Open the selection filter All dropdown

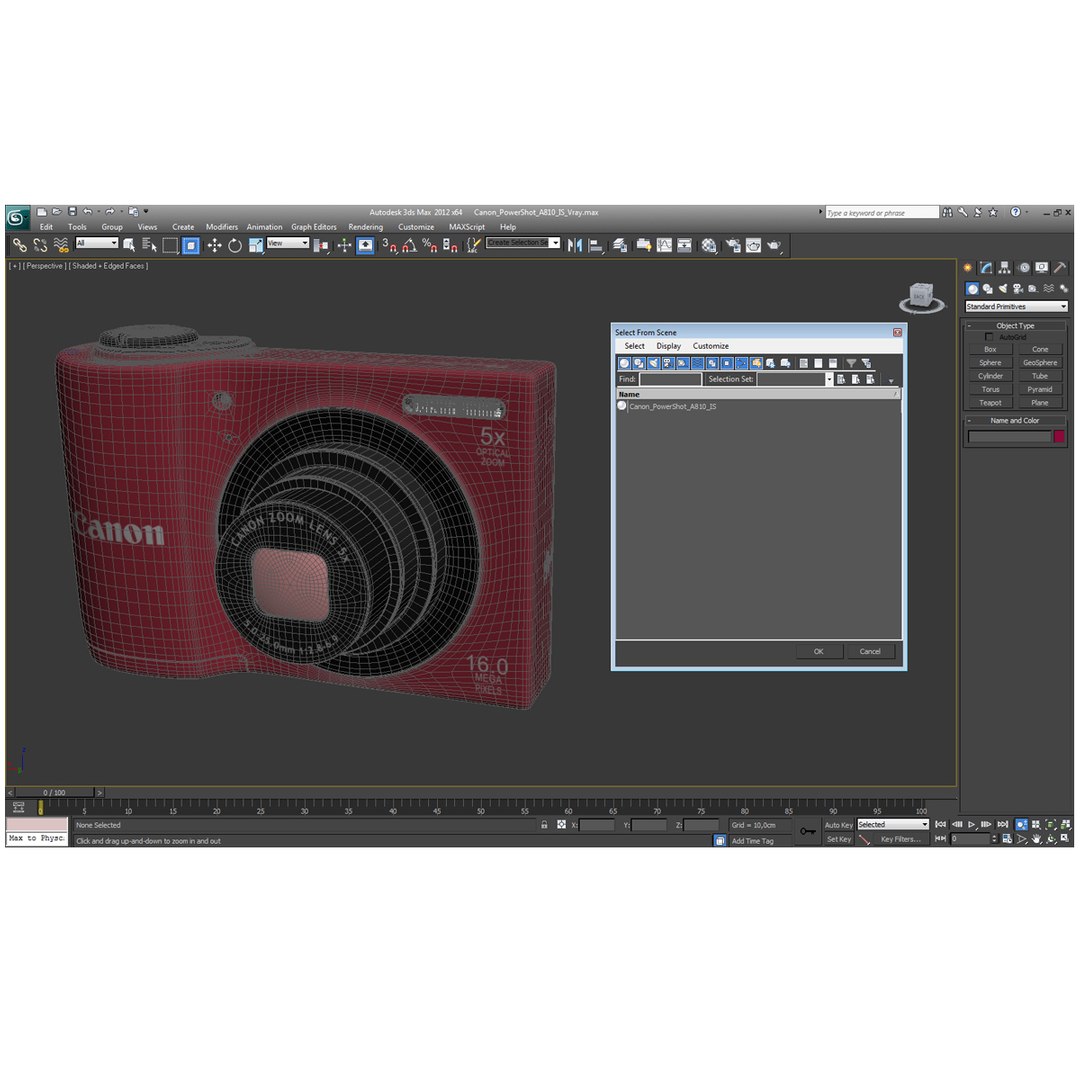coord(96,243)
